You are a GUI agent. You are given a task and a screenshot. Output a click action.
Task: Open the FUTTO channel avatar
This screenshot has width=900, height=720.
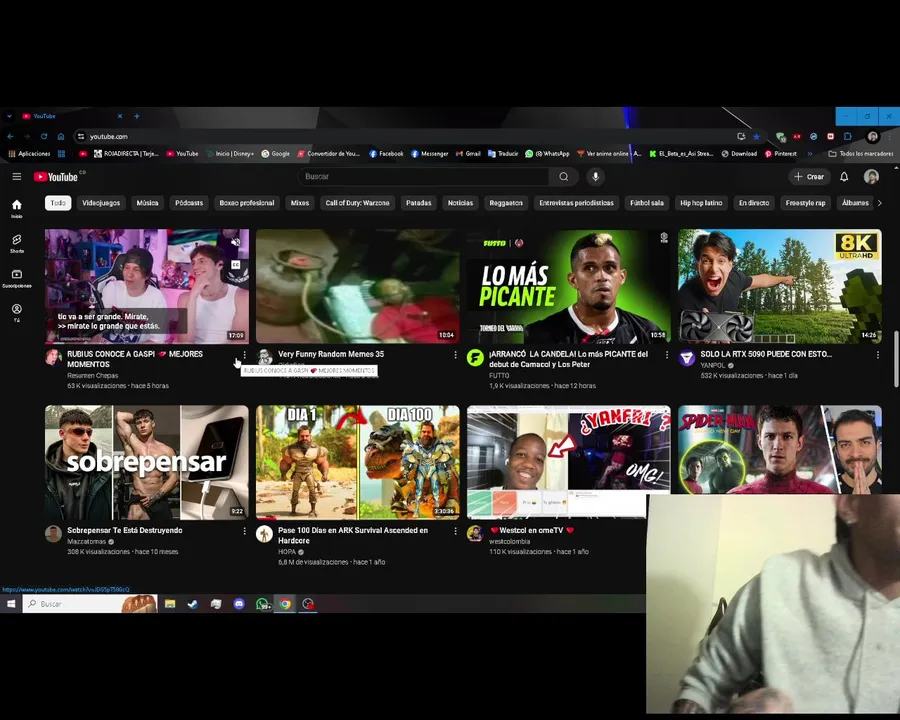[x=475, y=357]
